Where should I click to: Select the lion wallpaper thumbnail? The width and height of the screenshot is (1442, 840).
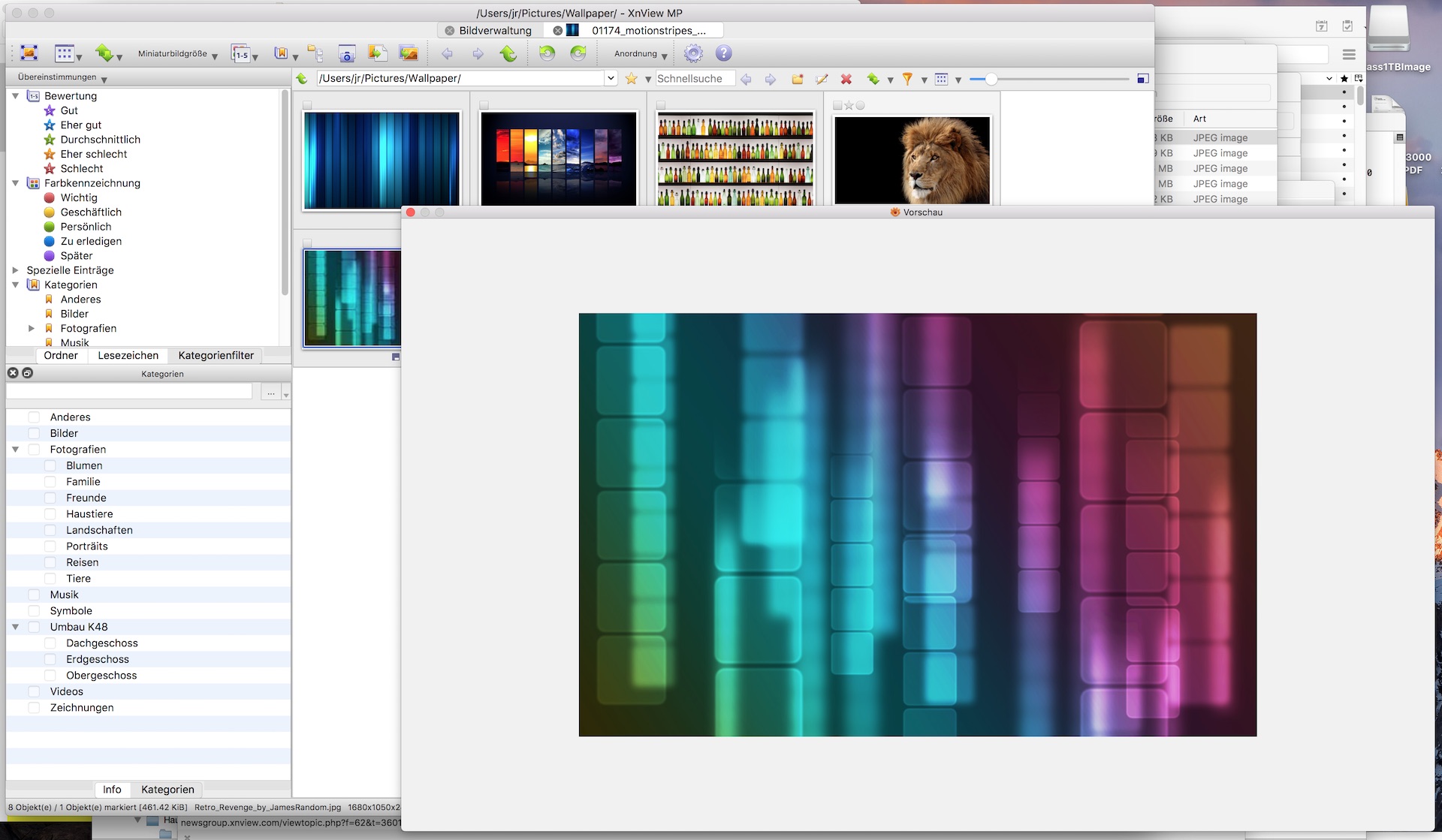[912, 160]
